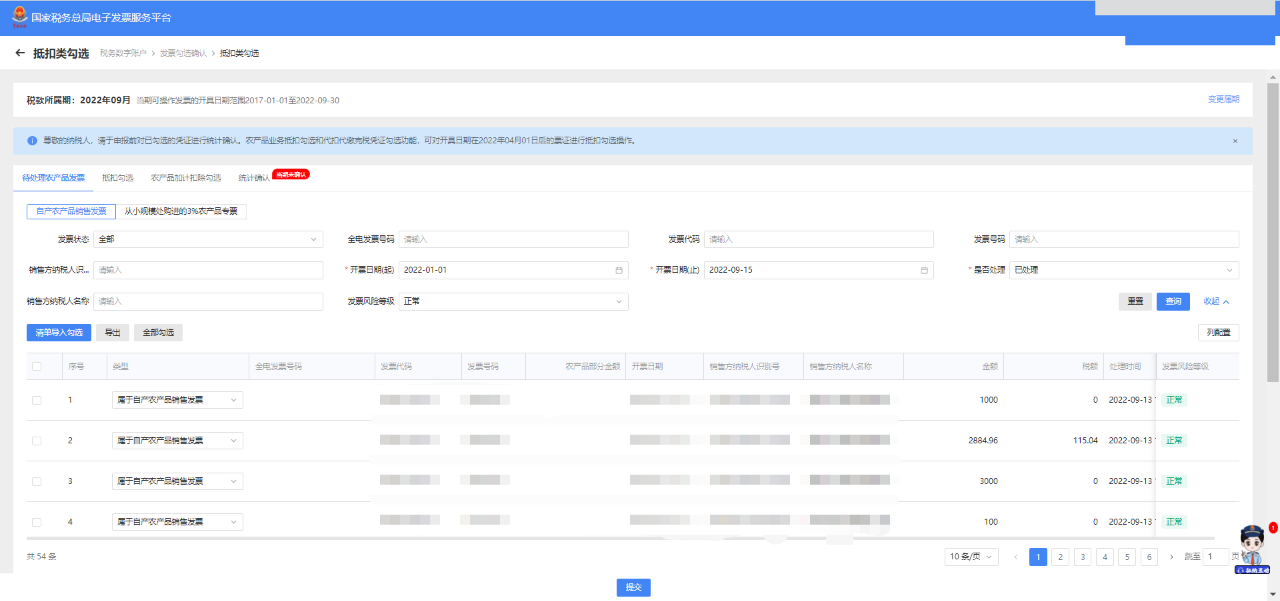Open calendar icon for 开票日期(起)
Image resolution: width=1280 pixels, height=601 pixels.
(618, 270)
